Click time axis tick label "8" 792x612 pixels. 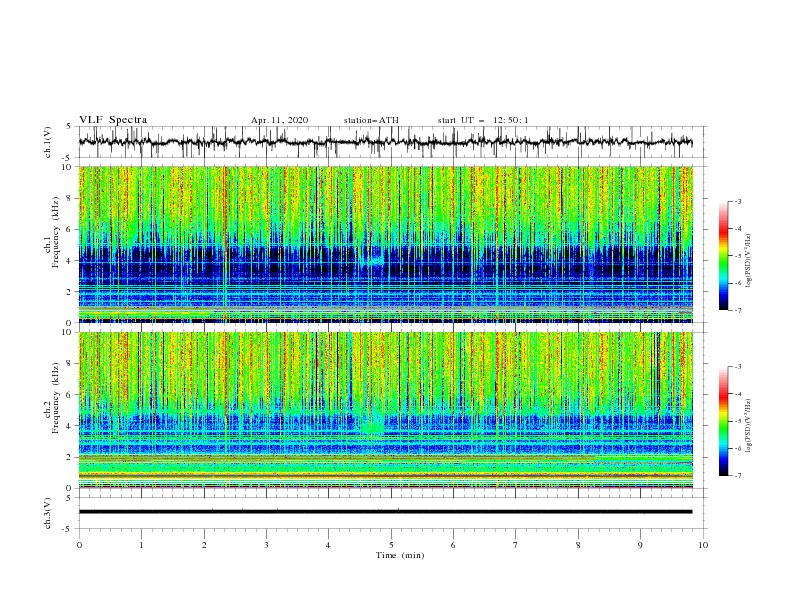pos(578,545)
